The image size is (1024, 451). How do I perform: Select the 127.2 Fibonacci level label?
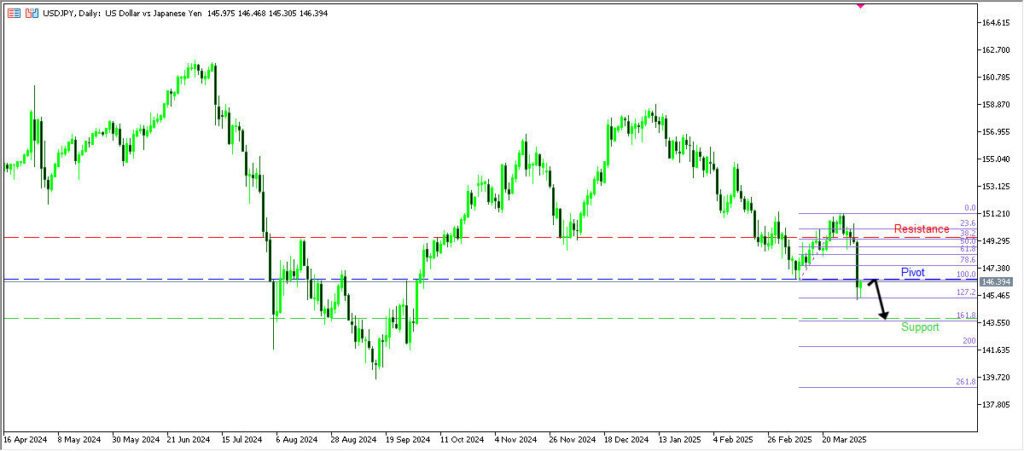(966, 292)
